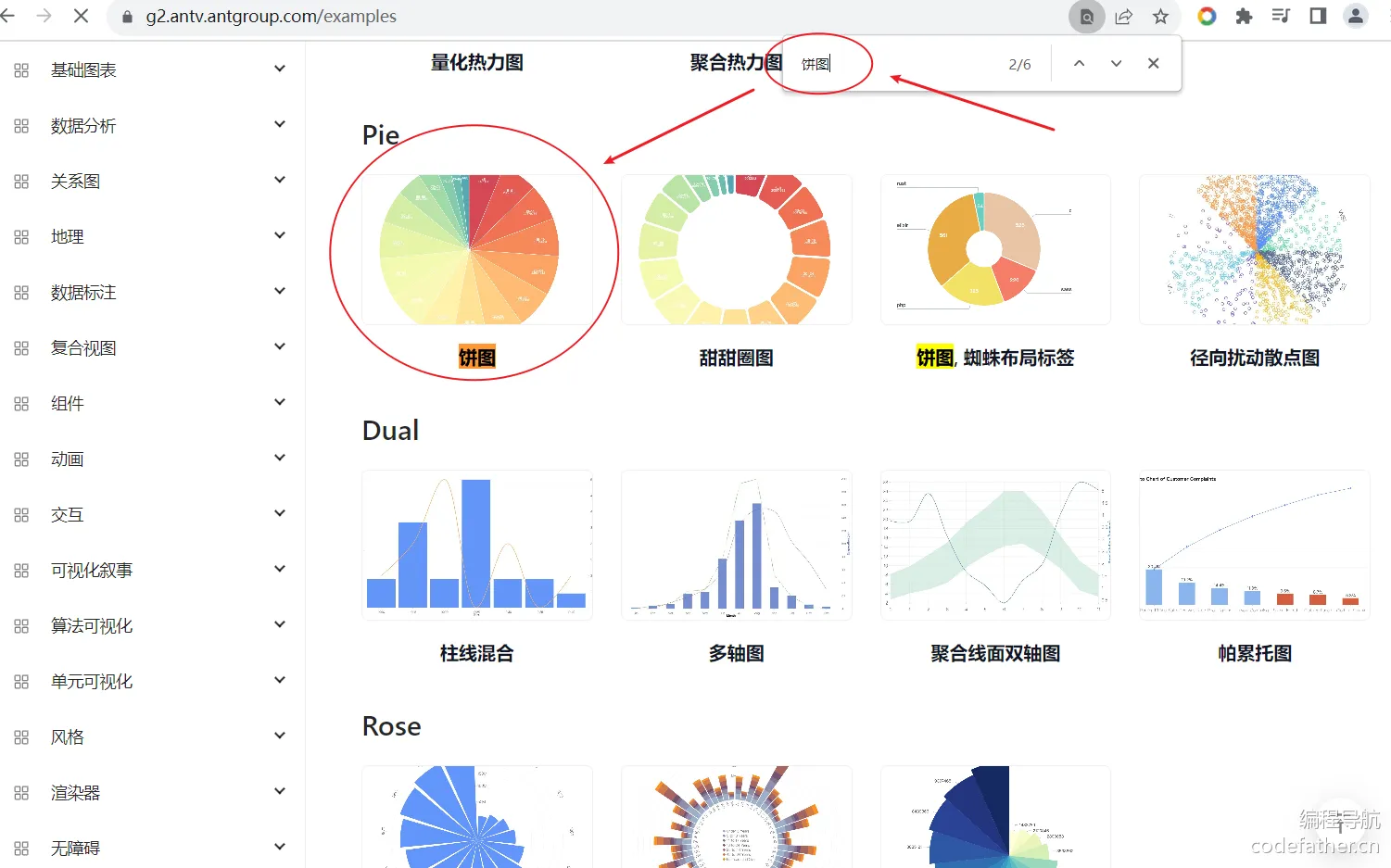Jump to next find result
The height and width of the screenshot is (868, 1391).
(1116, 63)
